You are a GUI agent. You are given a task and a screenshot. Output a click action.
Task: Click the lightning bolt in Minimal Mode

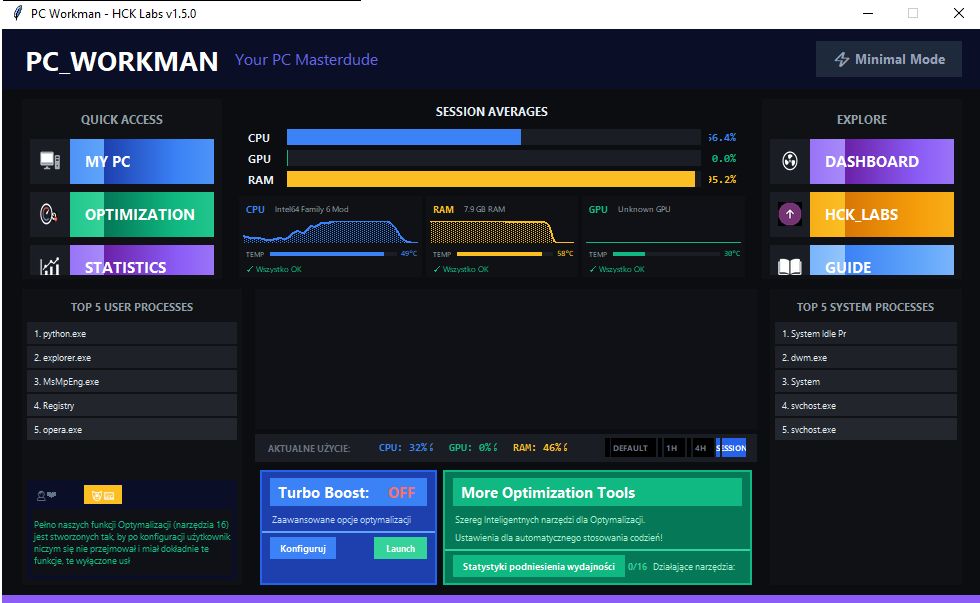tap(845, 59)
